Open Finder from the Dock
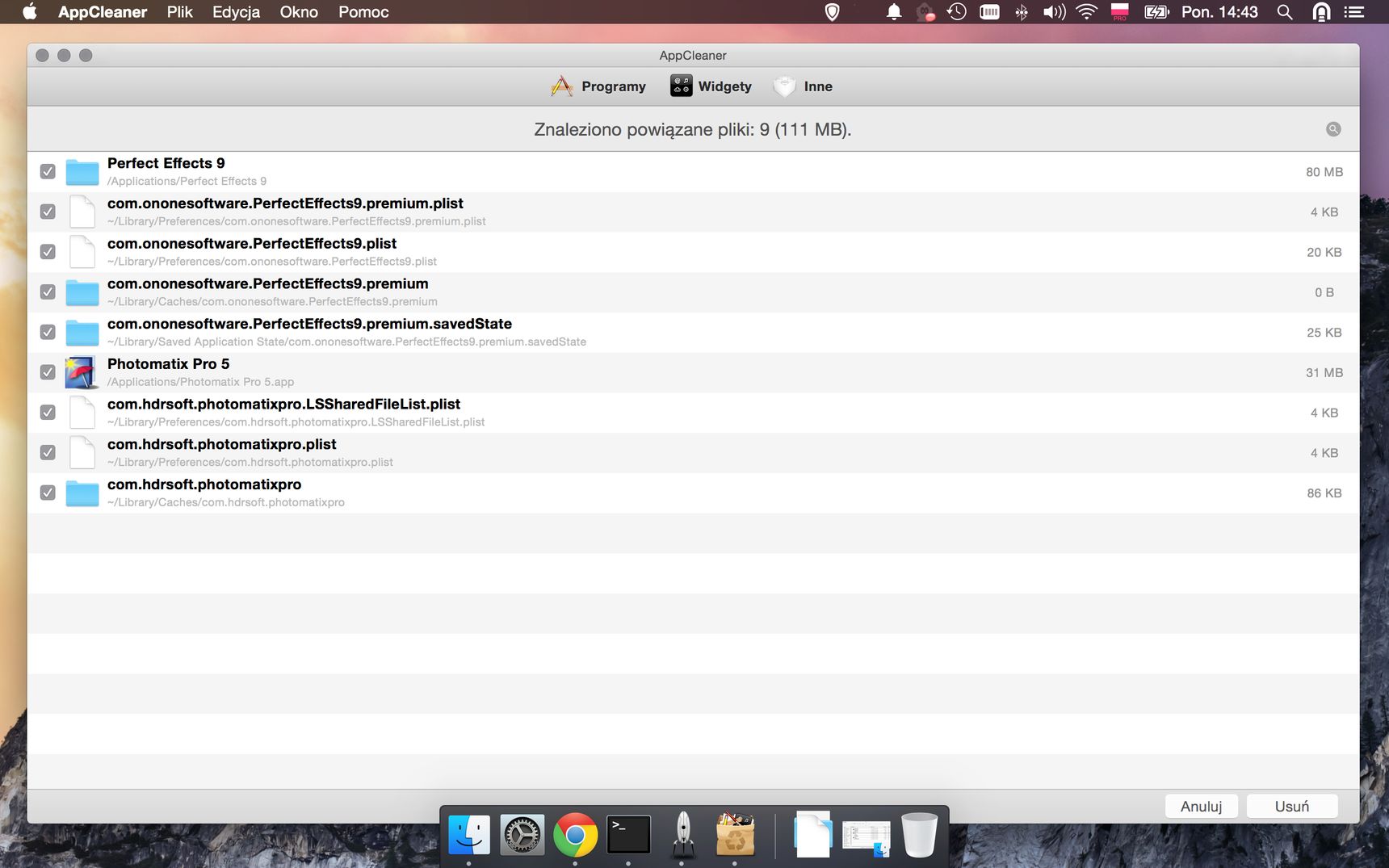 coord(469,834)
